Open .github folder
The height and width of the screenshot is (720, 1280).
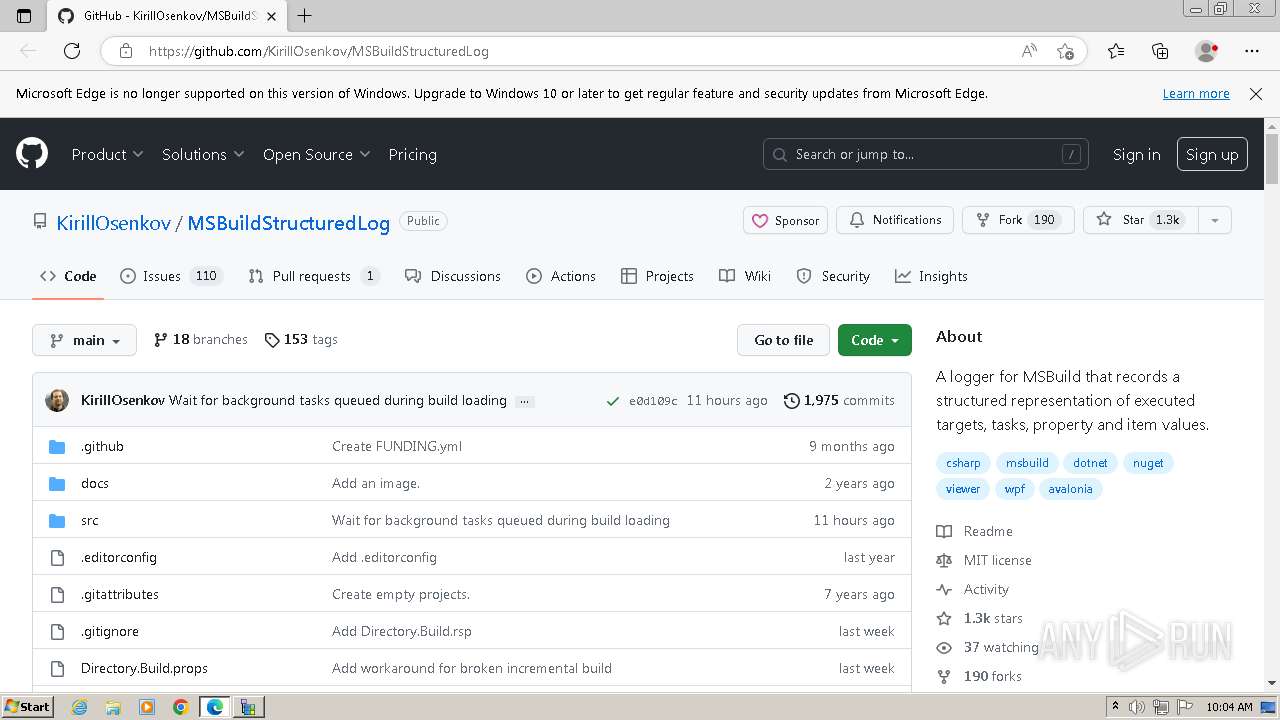[102, 446]
